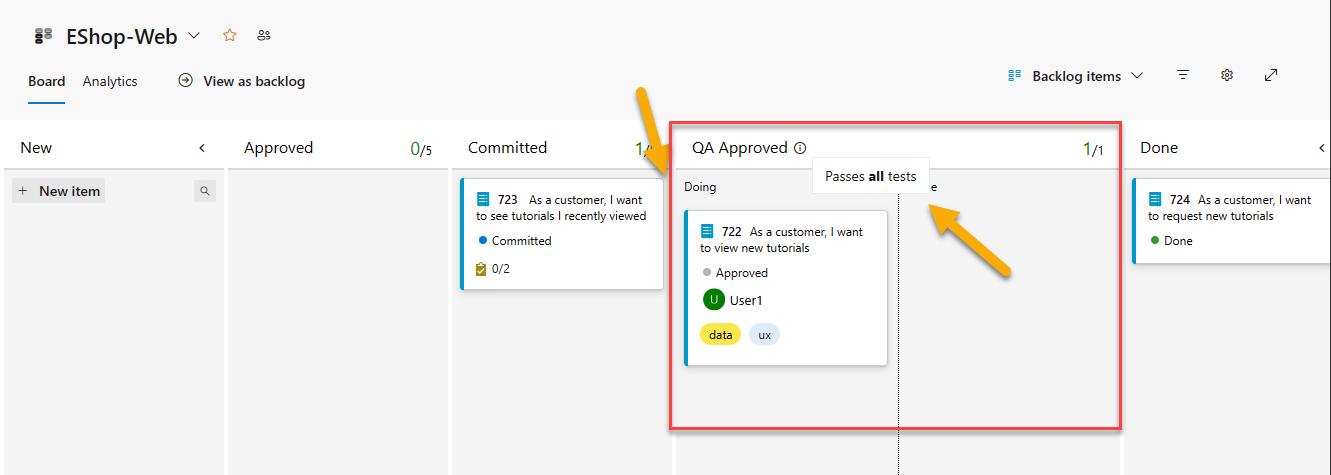Viewport: 1331px width, 475px height.
Task: Open task checklist icon on item 723
Action: point(481,269)
